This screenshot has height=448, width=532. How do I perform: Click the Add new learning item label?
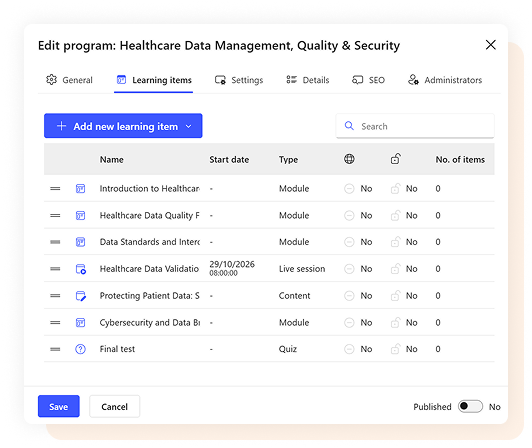126,127
